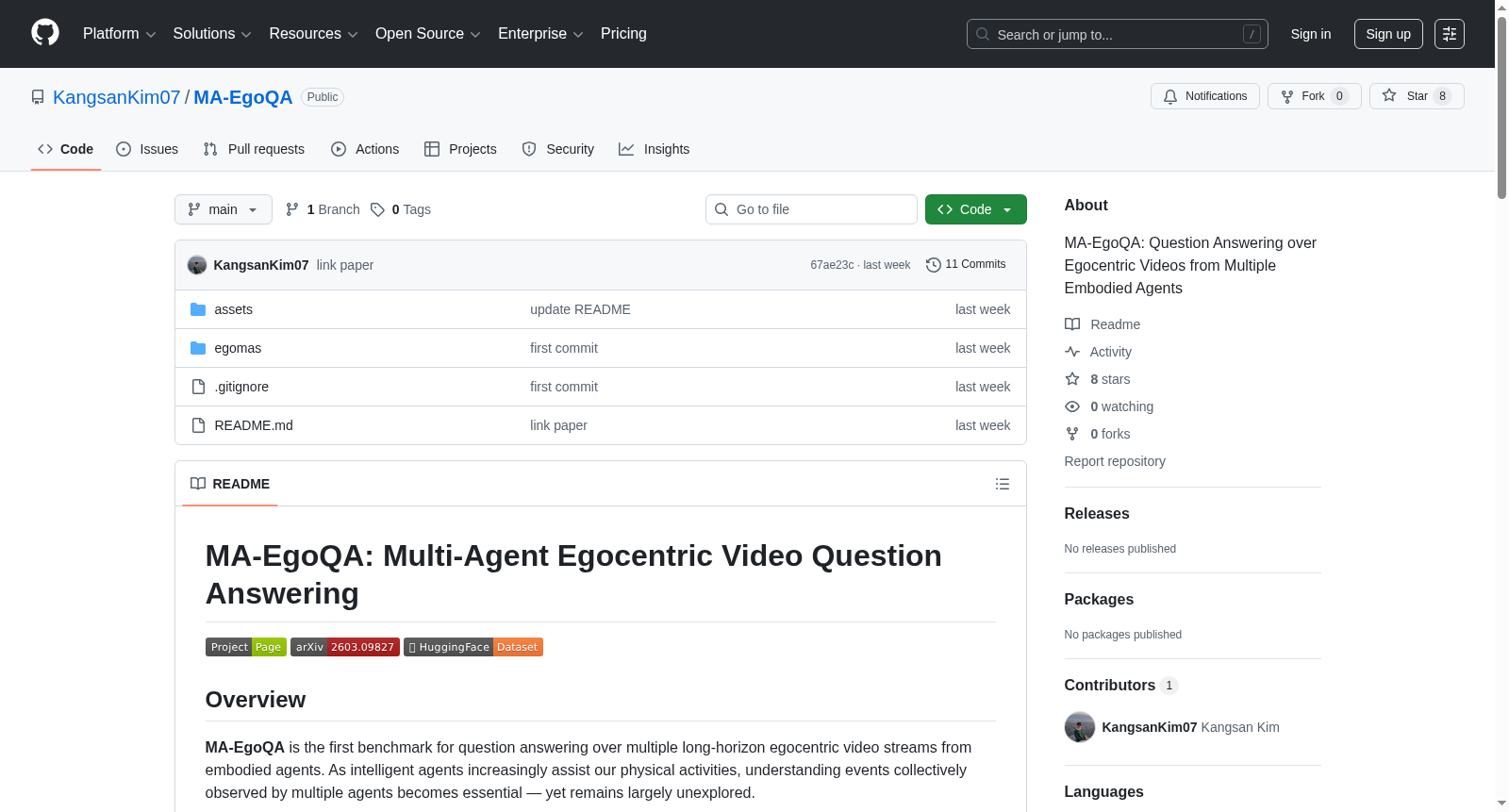Click the book icon in README header
The image size is (1509, 812).
198,484
